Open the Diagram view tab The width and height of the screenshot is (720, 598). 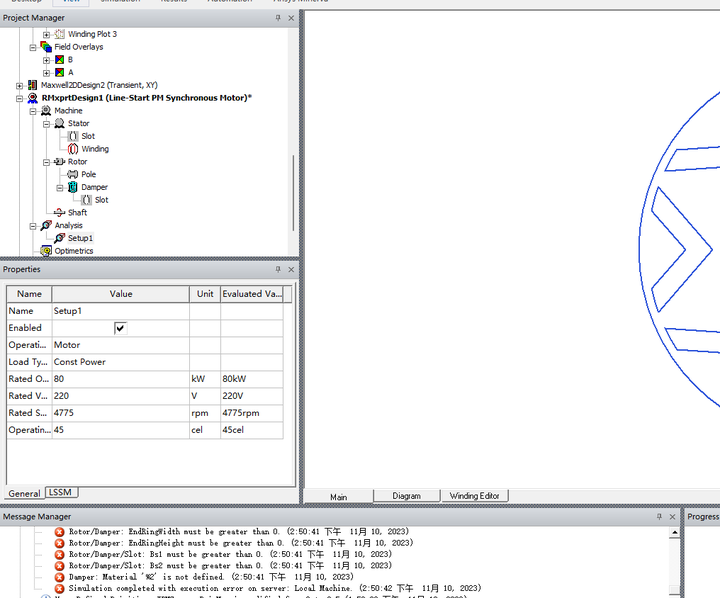(406, 496)
